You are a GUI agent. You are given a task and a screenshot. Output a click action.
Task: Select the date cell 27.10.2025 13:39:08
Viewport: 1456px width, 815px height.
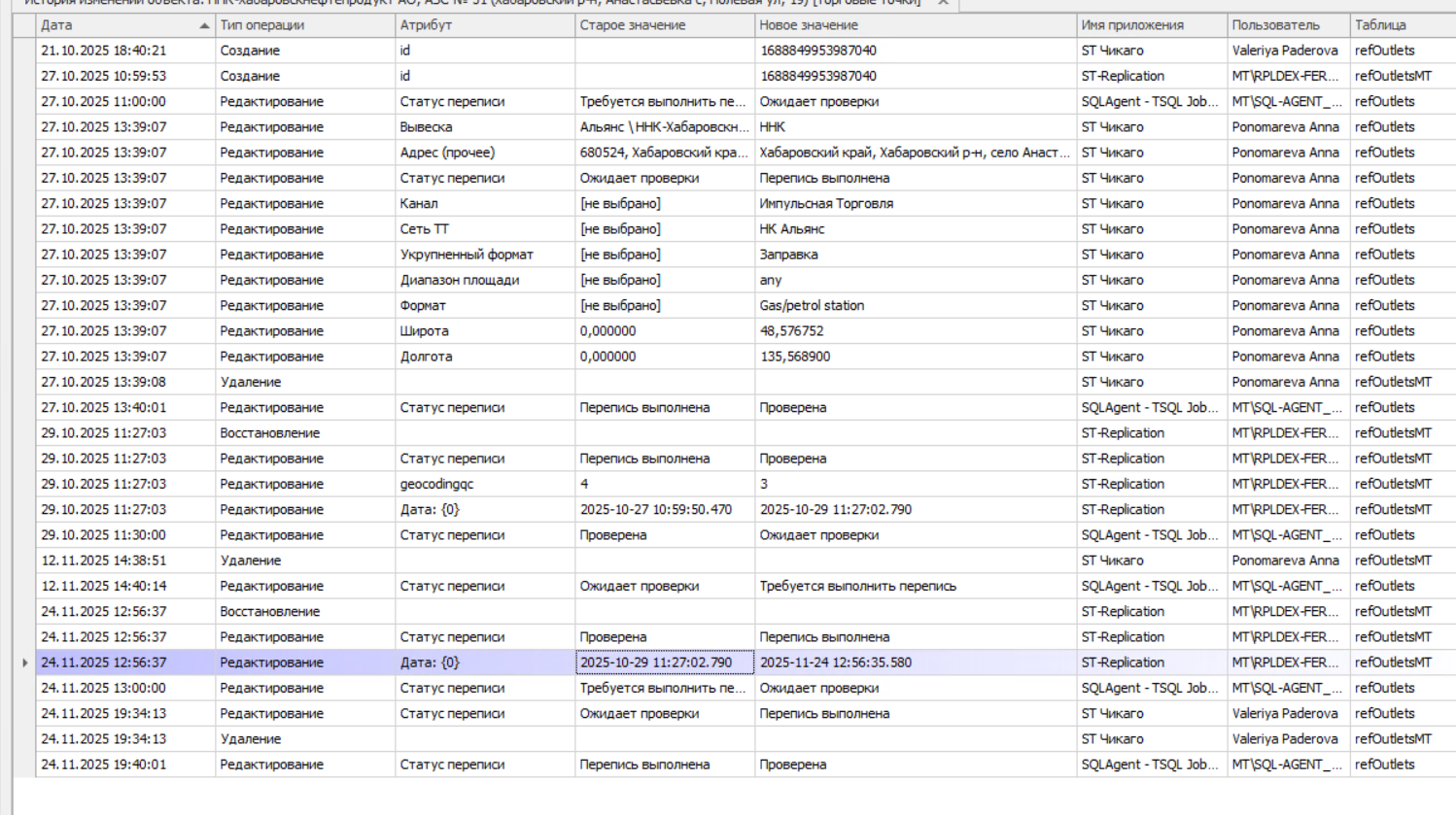(x=125, y=382)
